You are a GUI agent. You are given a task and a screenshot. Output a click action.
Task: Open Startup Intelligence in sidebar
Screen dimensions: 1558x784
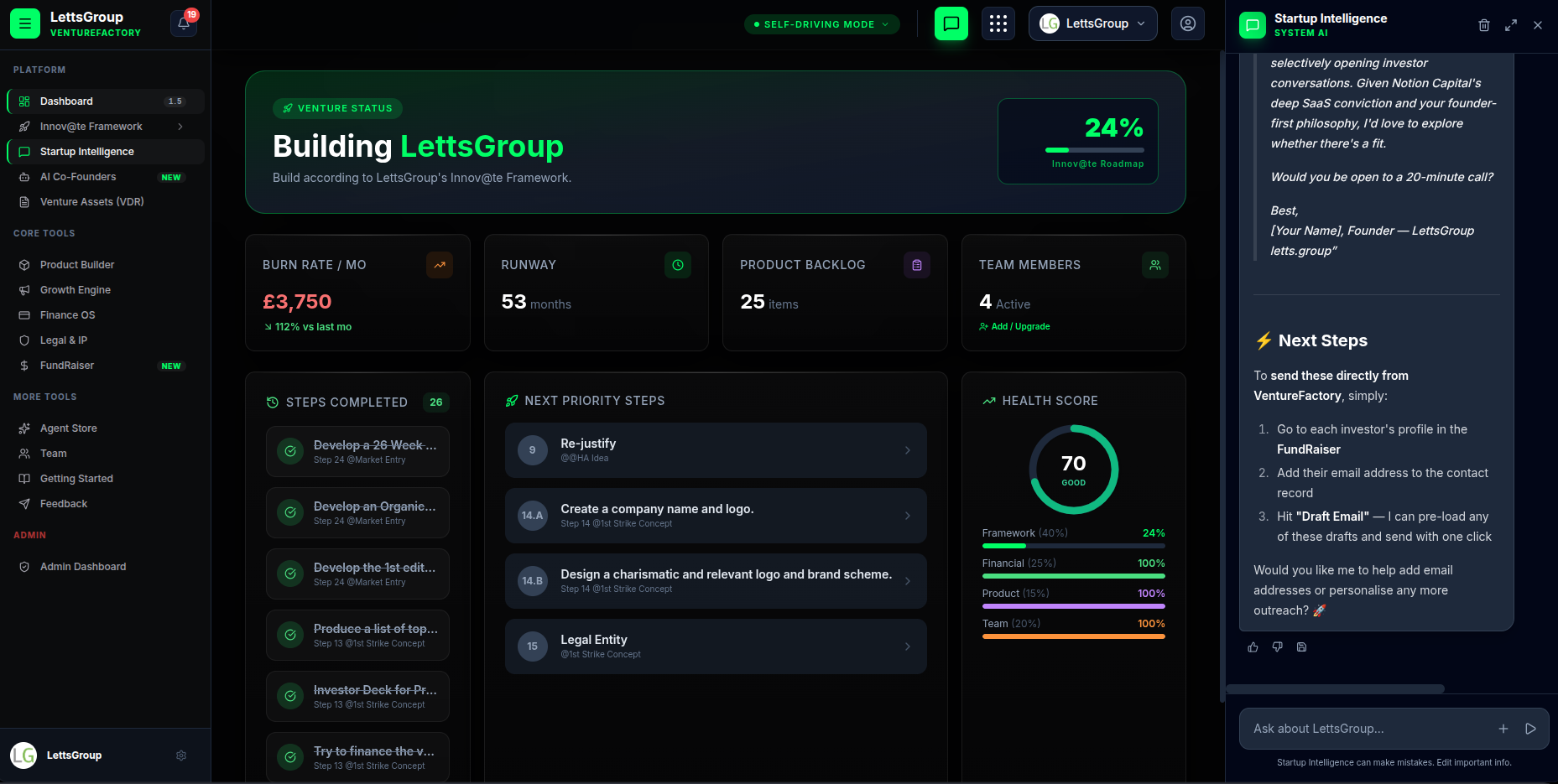tap(106, 152)
